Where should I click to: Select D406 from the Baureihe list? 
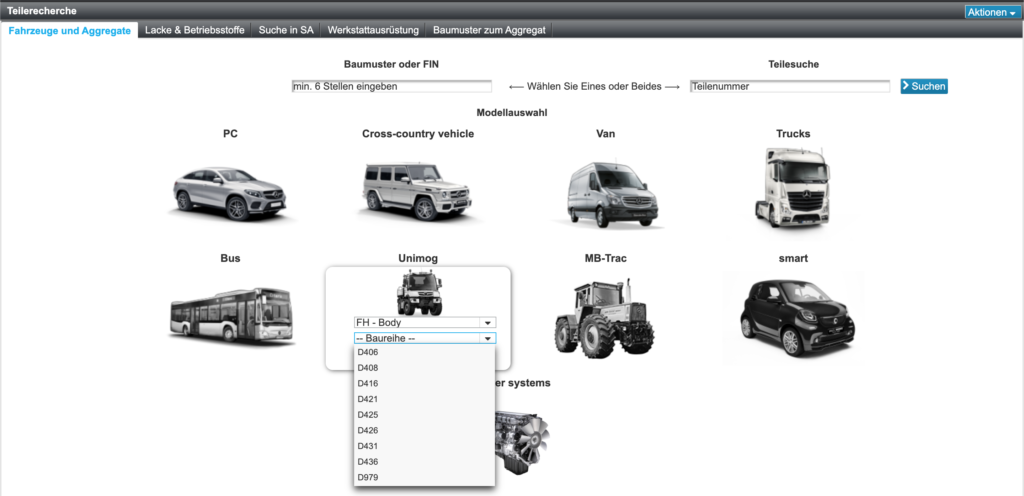368,352
